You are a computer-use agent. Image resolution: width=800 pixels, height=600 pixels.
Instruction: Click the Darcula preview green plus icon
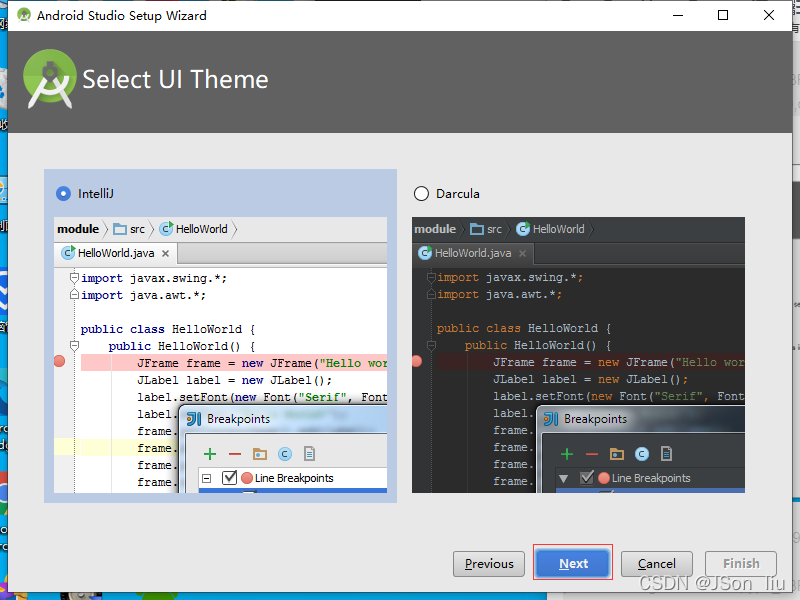(567, 454)
